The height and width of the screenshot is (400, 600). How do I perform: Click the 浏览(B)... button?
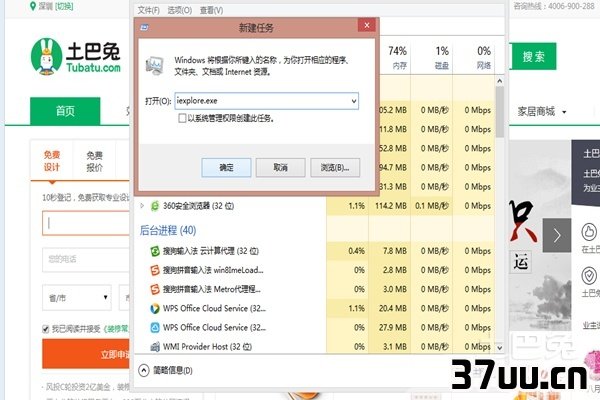click(x=335, y=168)
